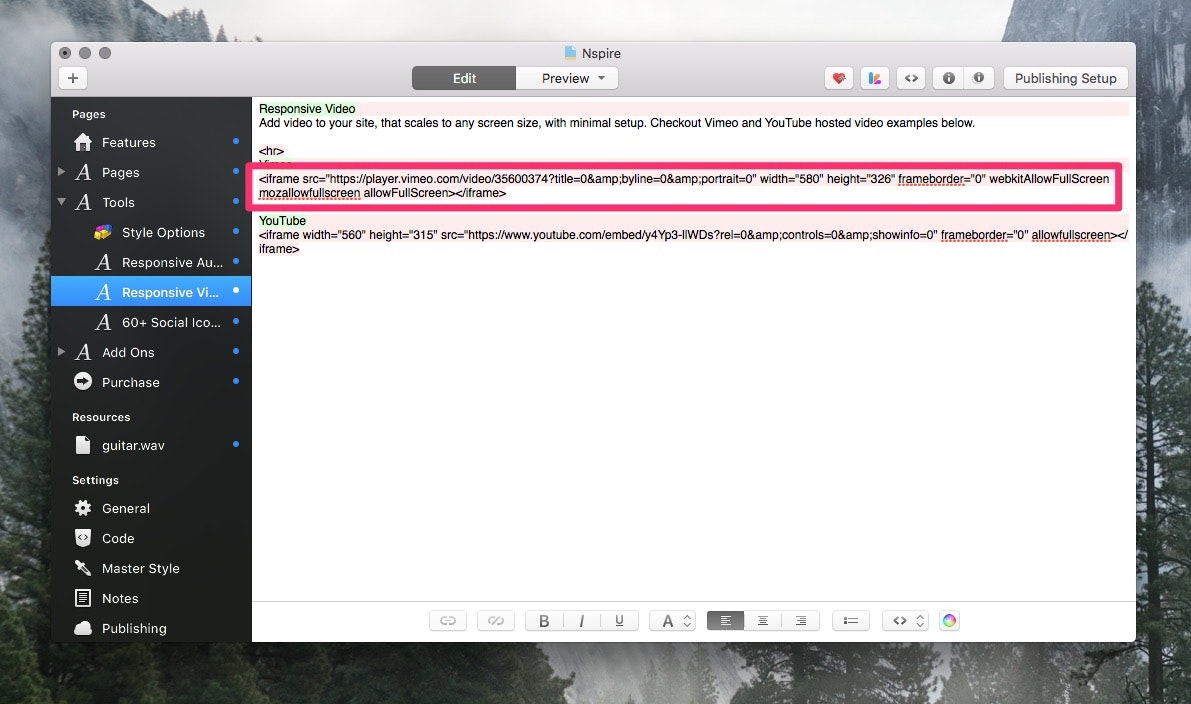Select guitar.wav resource file
This screenshot has height=704, width=1191.
pyautogui.click(x=151, y=445)
